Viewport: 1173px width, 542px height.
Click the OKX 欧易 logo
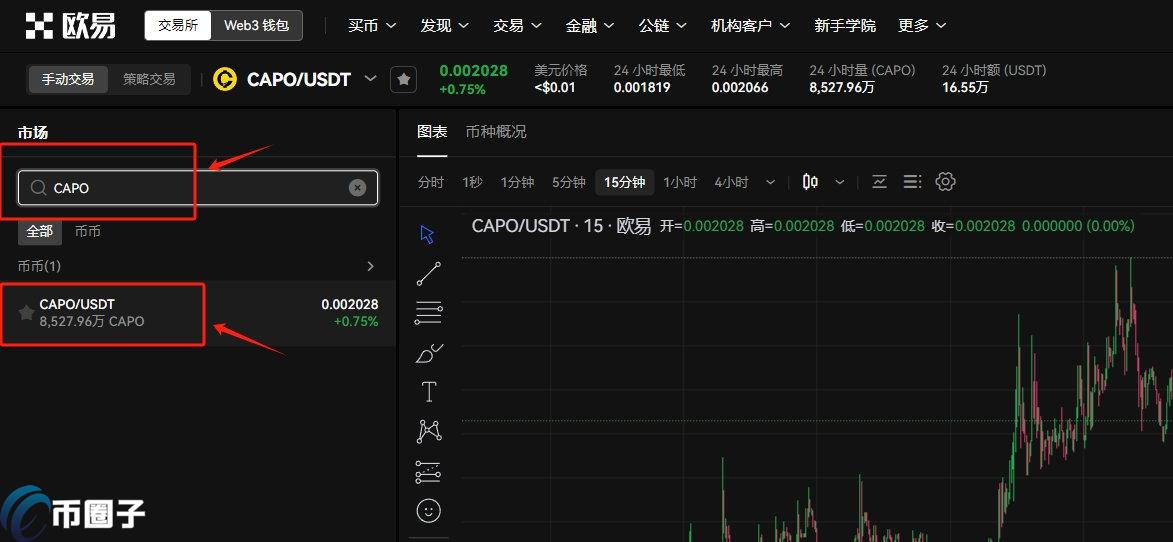coord(70,25)
